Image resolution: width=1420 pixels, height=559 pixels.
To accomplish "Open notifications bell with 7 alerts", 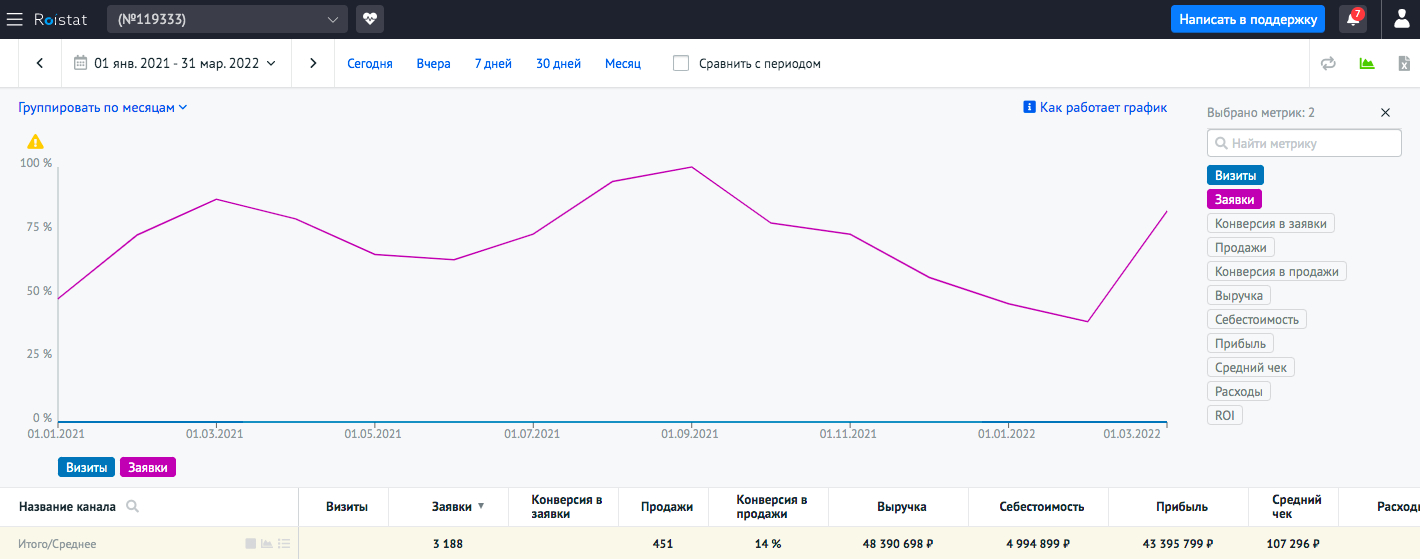I will 1353,19.
